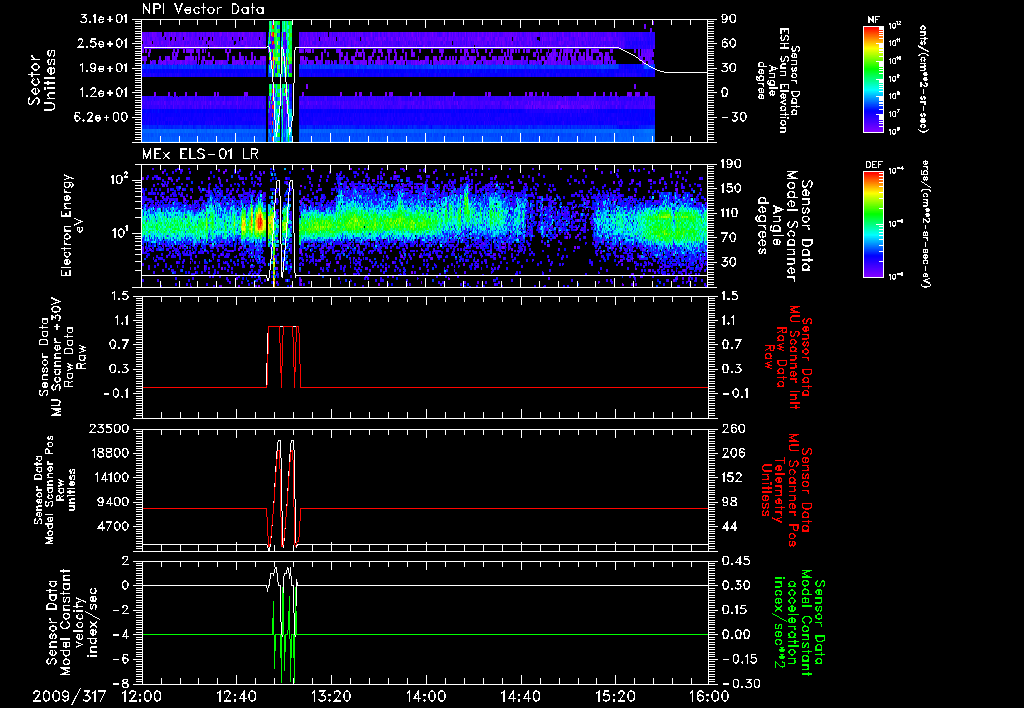Viewport: 1024px width, 708px height.
Task: Click the "90" sun elevation tick
Action: pos(729,19)
